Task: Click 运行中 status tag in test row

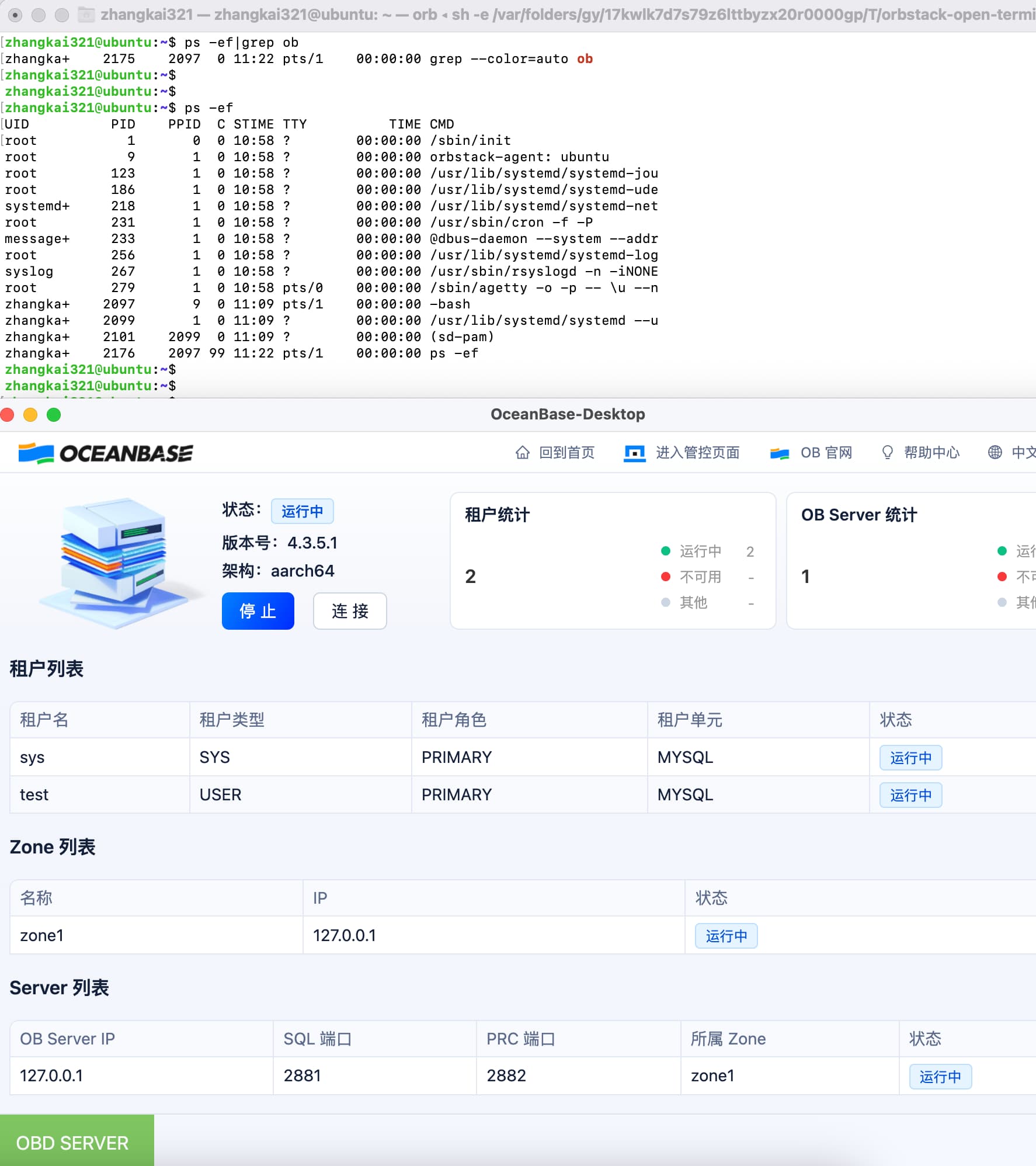Action: point(911,795)
